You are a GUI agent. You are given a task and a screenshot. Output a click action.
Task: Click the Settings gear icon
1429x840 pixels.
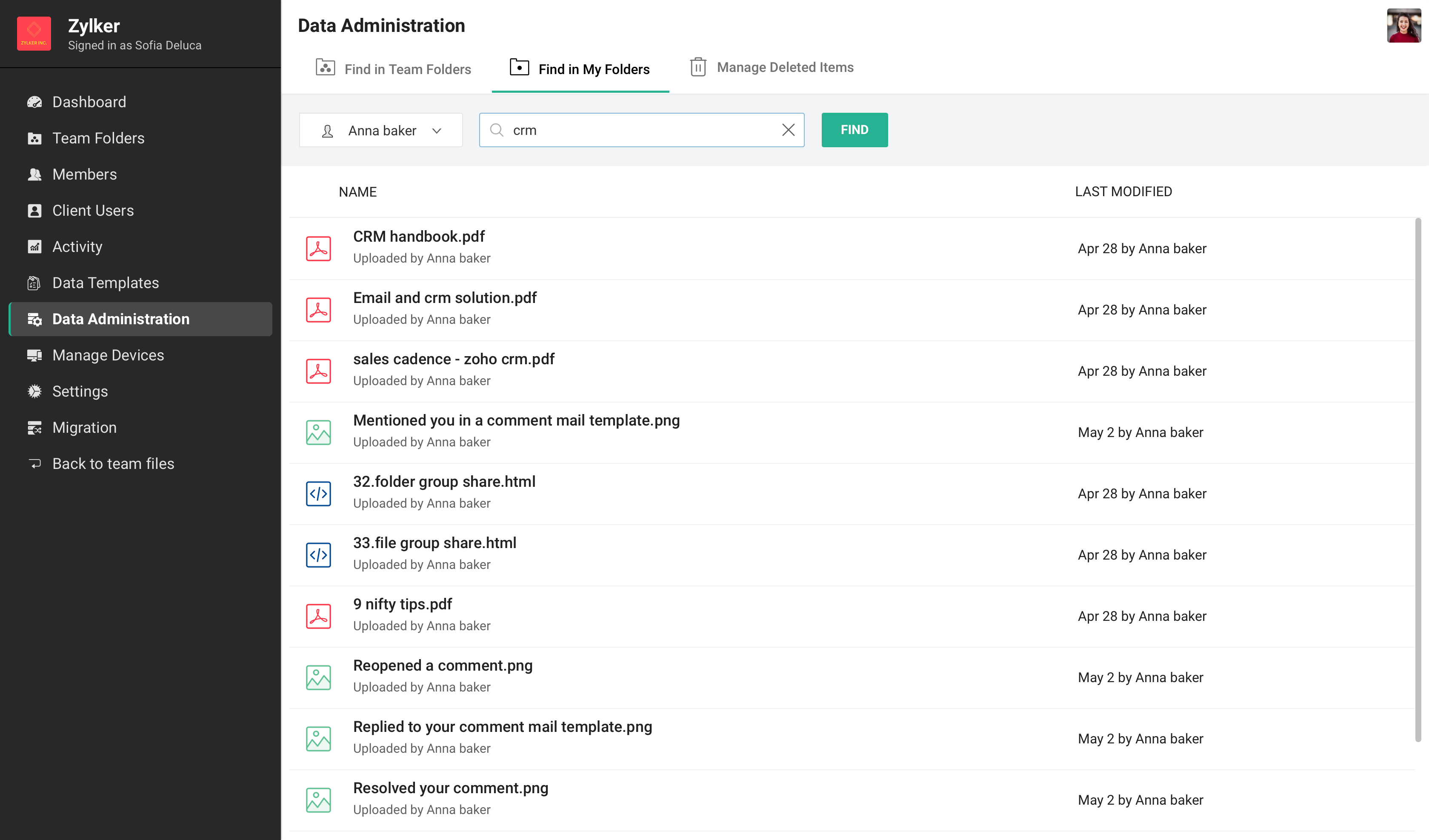[34, 391]
